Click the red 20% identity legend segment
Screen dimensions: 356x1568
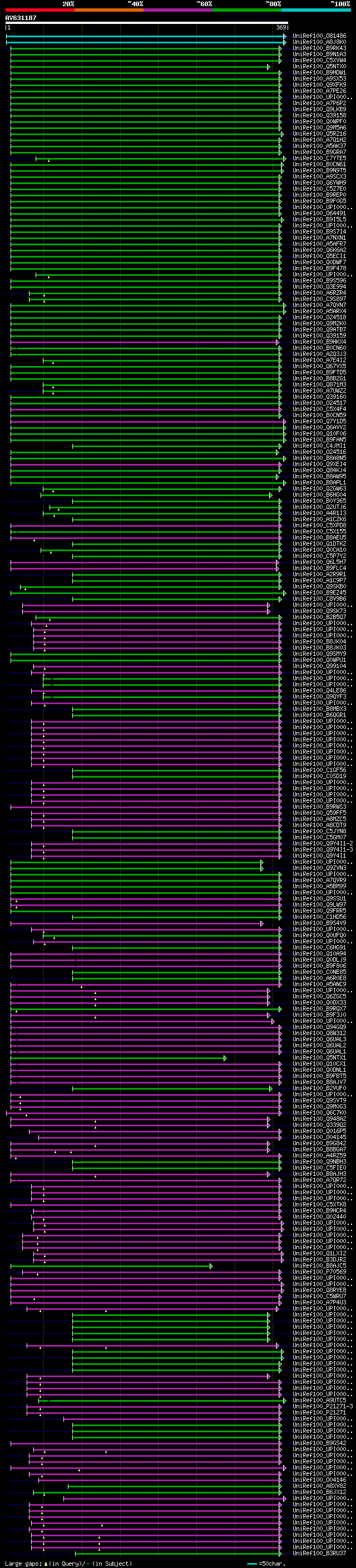coord(40,10)
